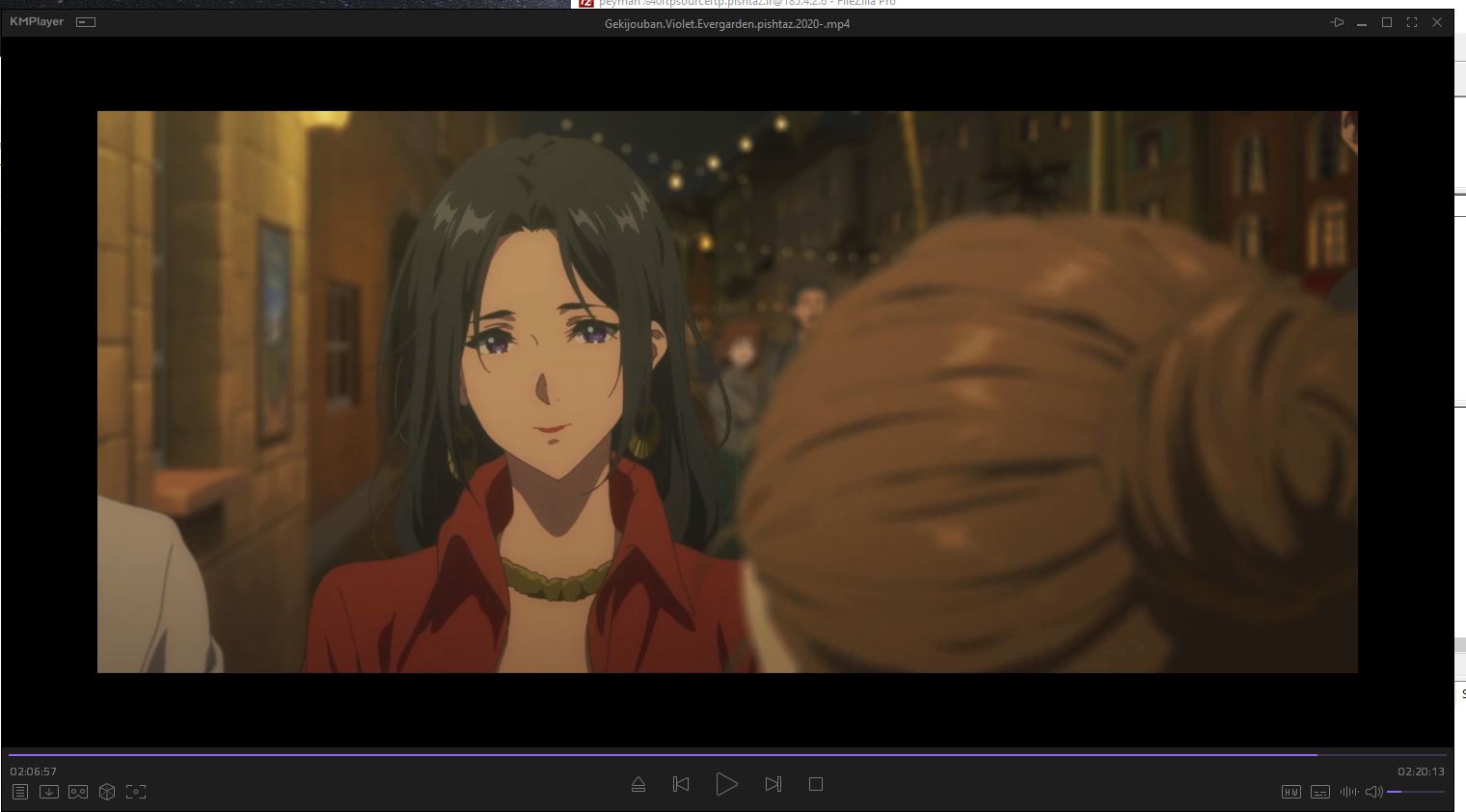Viewport: 1466px width, 812px height.
Task: Open the audio equalizer waveform icon
Action: 1348,792
